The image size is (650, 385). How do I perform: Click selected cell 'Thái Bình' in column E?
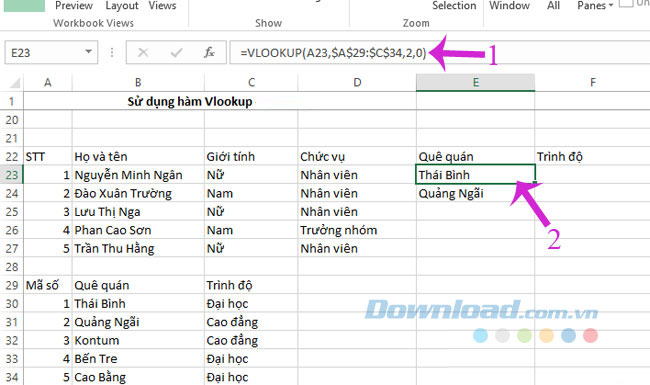475,174
